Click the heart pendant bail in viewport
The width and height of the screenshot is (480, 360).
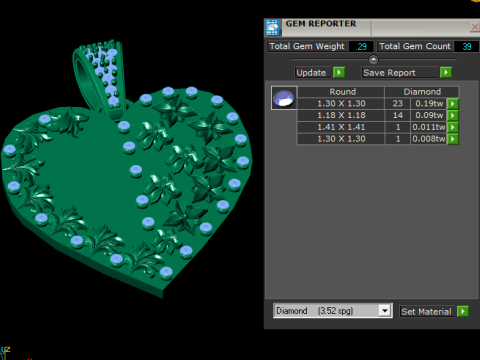click(x=100, y=80)
